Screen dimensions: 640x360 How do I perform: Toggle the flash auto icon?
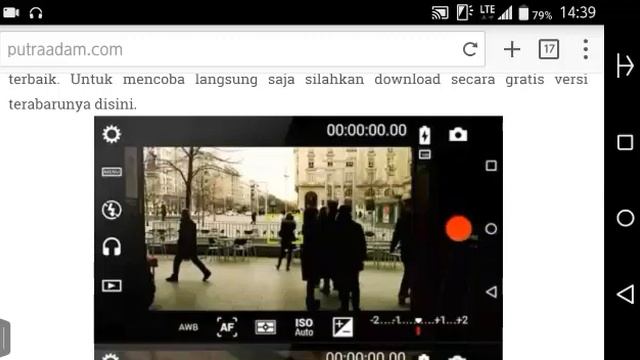coord(111,210)
